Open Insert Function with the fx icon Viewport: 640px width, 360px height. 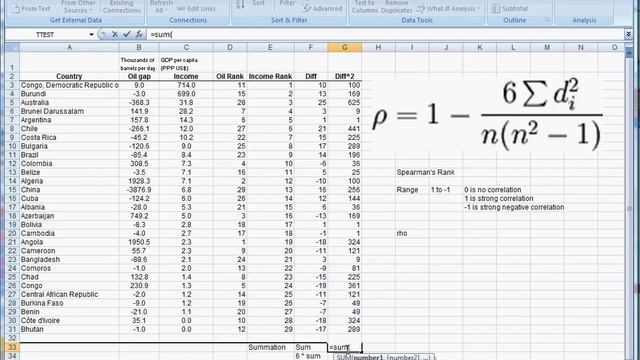point(139,35)
